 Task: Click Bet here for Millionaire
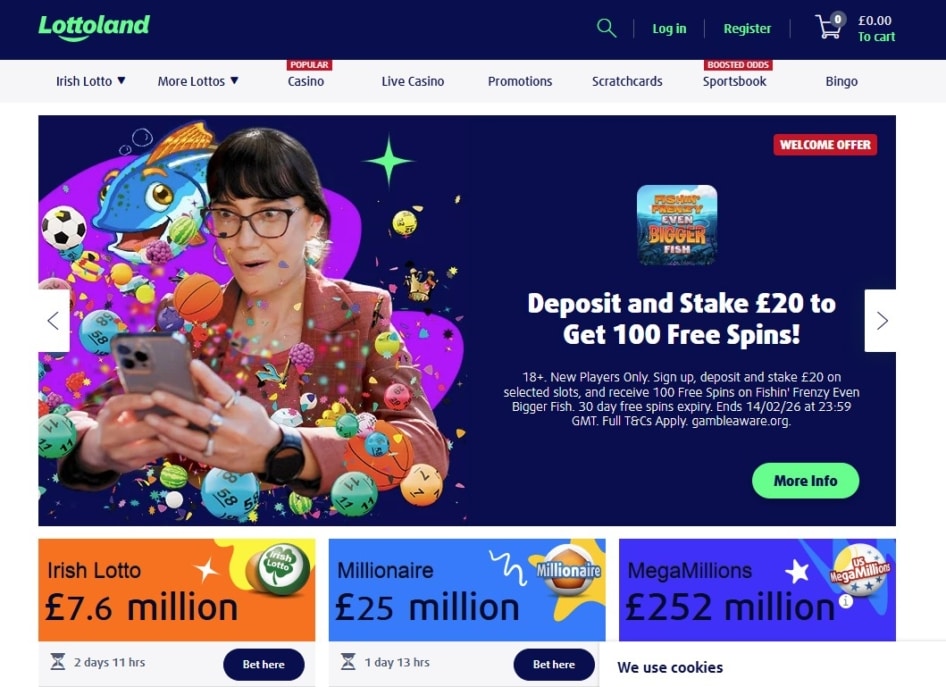click(554, 664)
